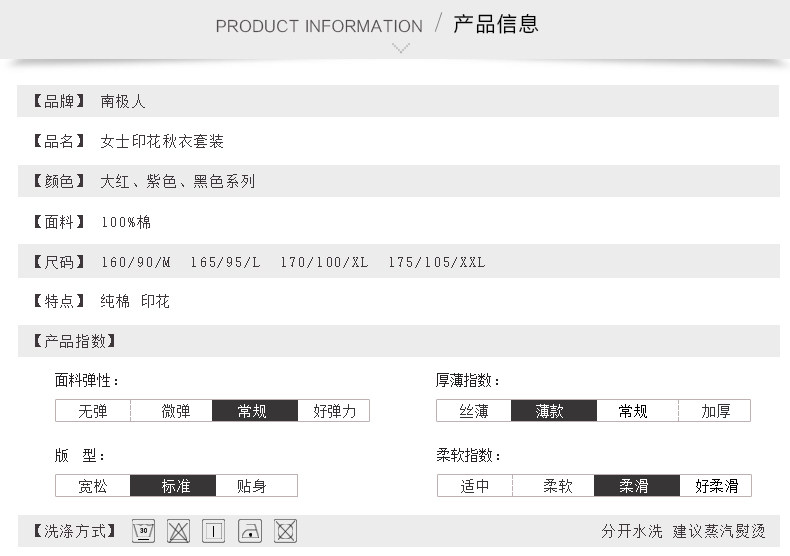Click the brand name 南极人
The height and width of the screenshot is (556, 790).
pos(123,101)
